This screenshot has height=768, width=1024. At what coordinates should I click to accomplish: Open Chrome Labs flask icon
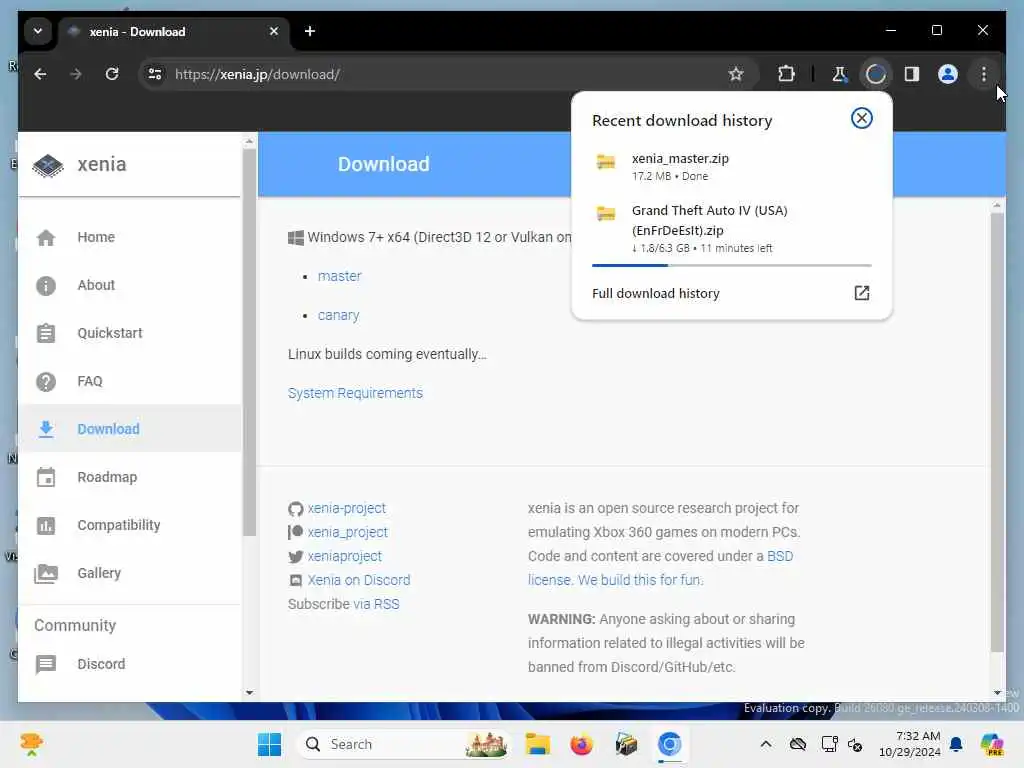(839, 74)
